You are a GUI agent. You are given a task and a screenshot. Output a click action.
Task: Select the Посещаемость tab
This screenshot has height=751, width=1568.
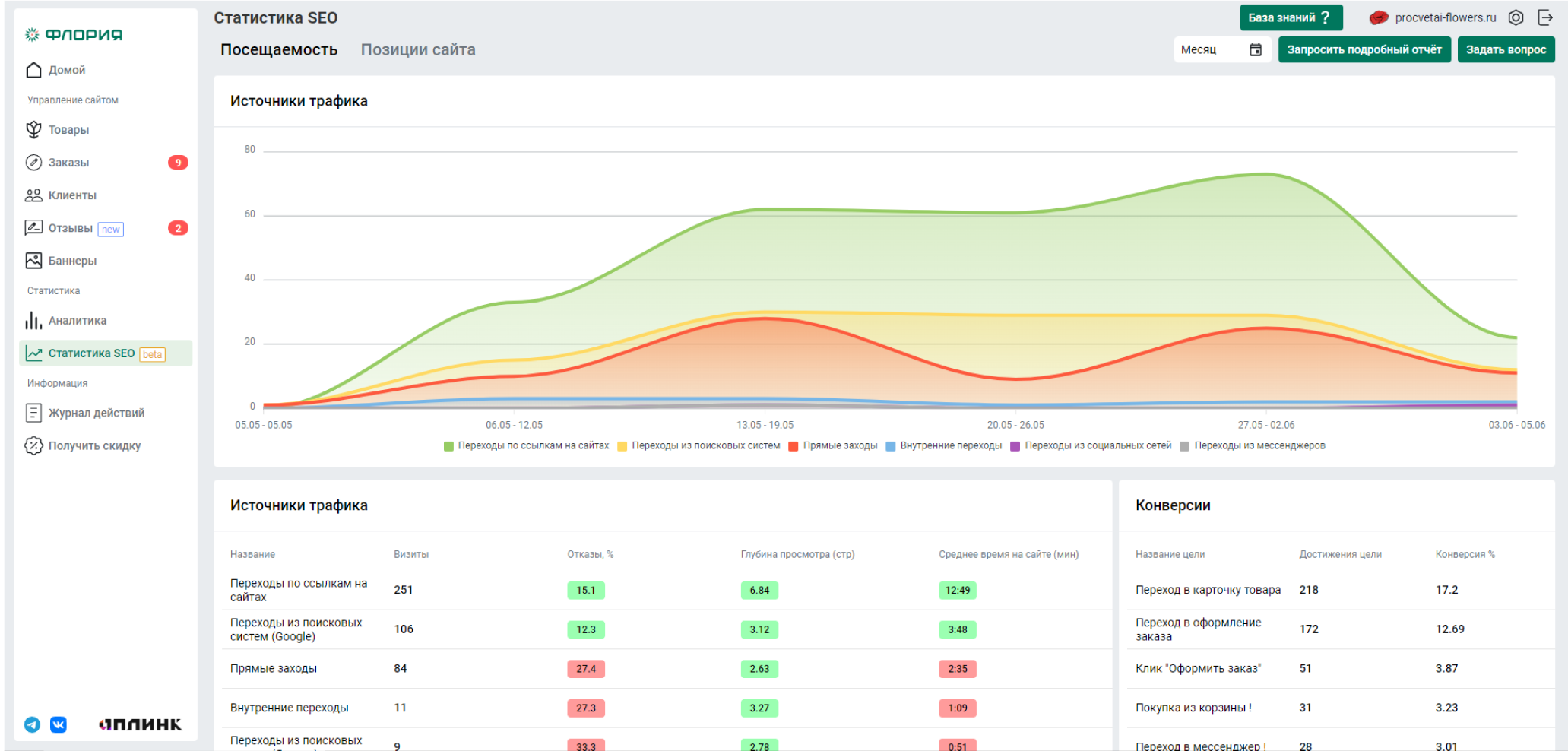pos(279,50)
